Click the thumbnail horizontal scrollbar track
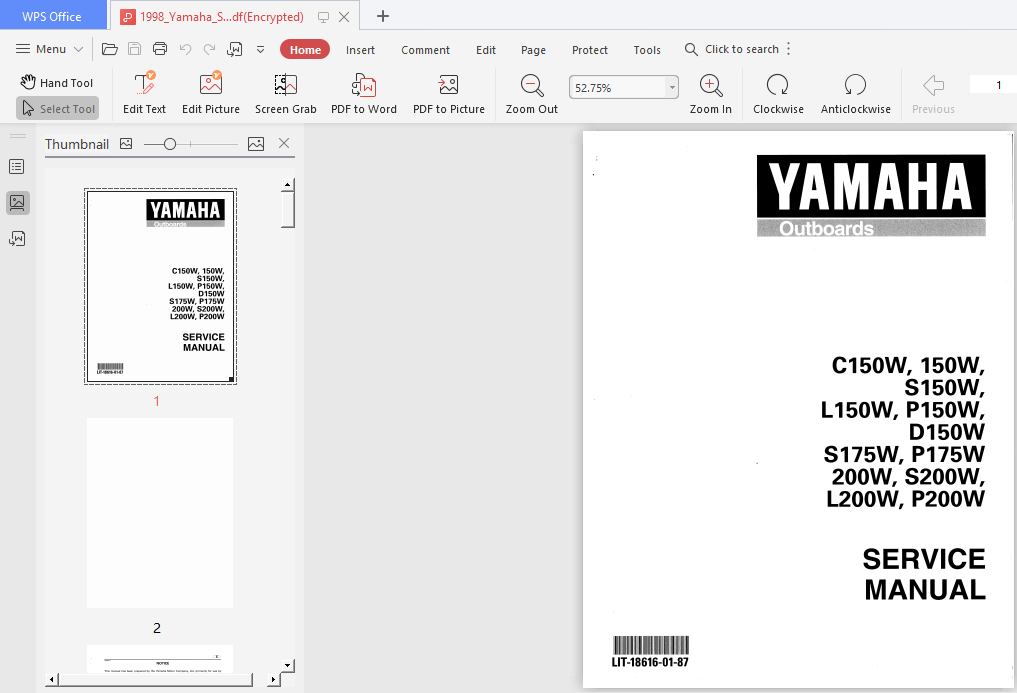1017x693 pixels. pyautogui.click(x=156, y=679)
